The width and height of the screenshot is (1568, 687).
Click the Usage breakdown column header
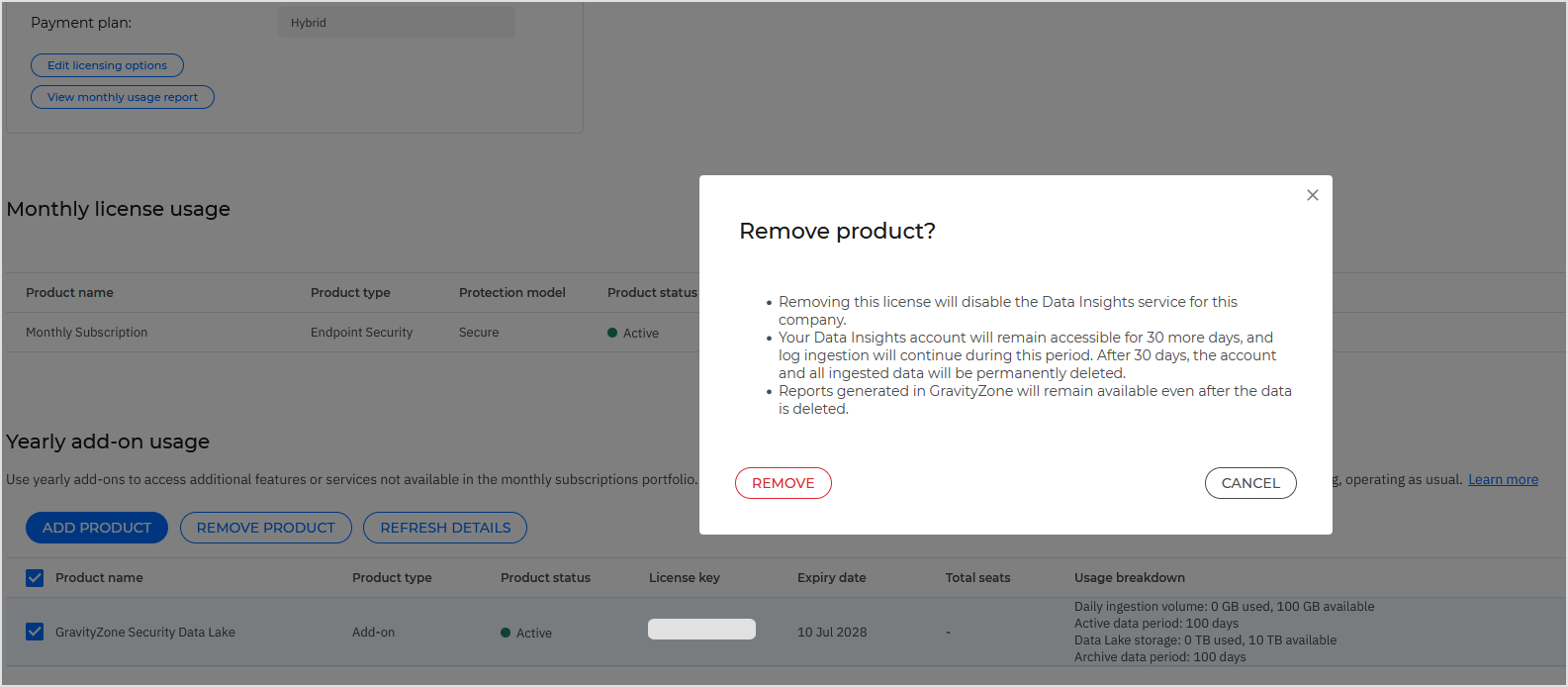[1130, 578]
